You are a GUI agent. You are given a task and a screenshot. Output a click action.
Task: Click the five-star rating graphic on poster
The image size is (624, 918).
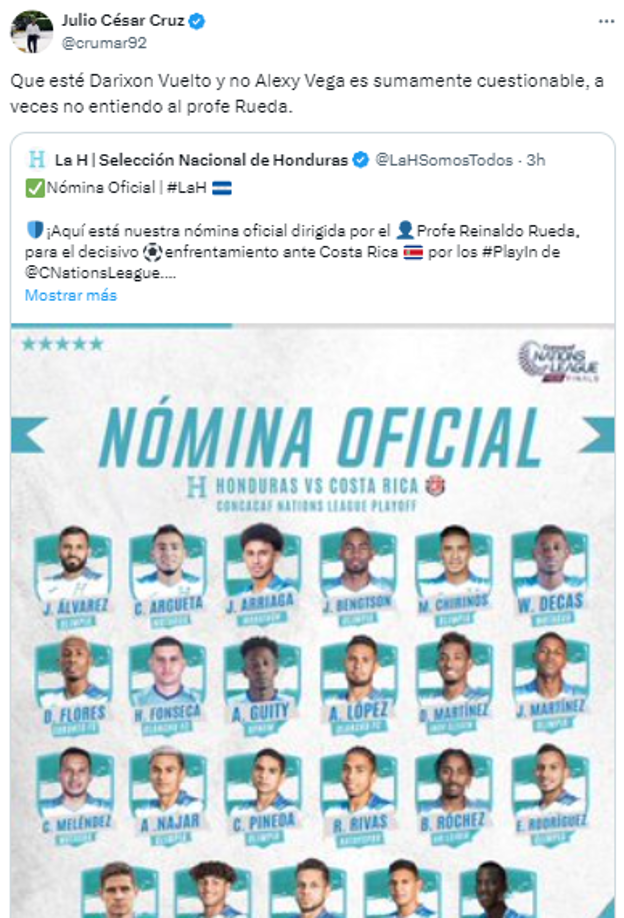pos(62,344)
